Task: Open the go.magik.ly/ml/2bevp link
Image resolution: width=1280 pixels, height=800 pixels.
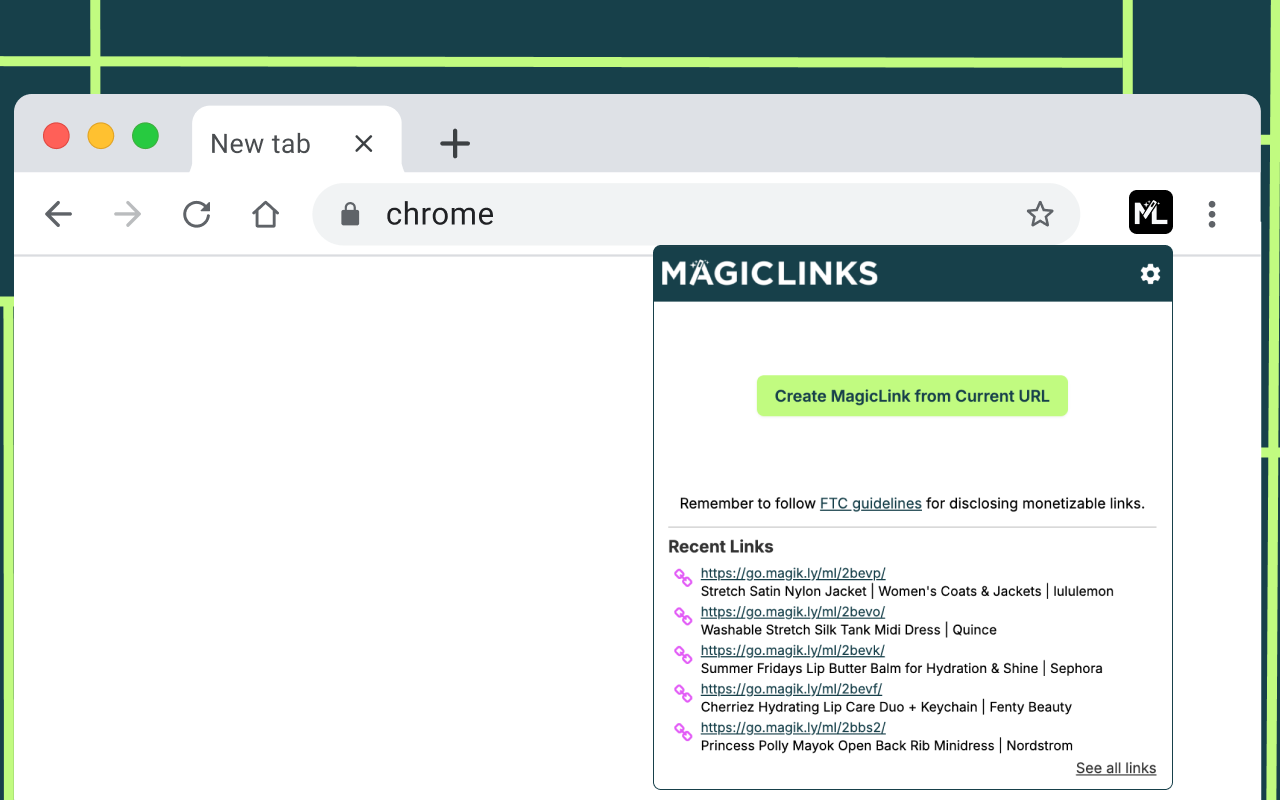Action: (793, 572)
